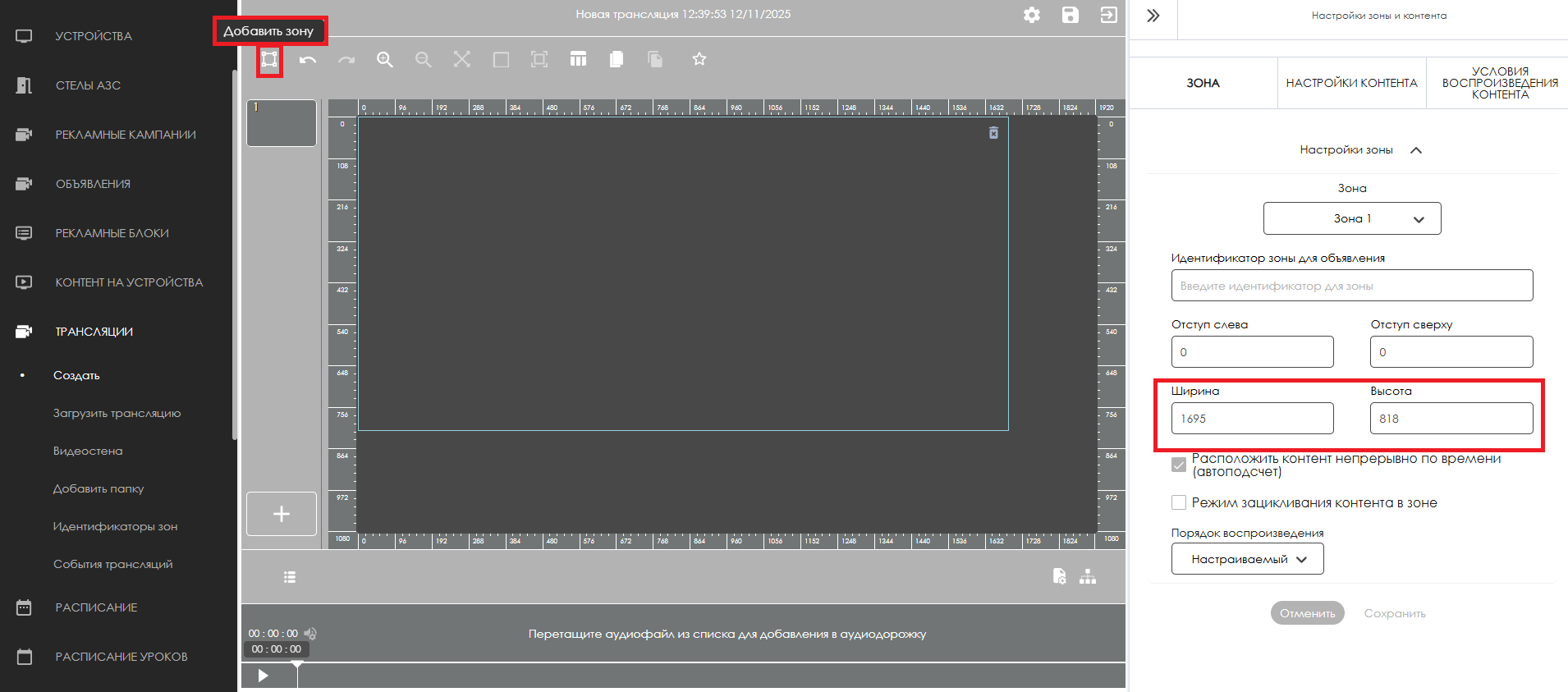Toggle the audio track mute speaker icon

310,634
